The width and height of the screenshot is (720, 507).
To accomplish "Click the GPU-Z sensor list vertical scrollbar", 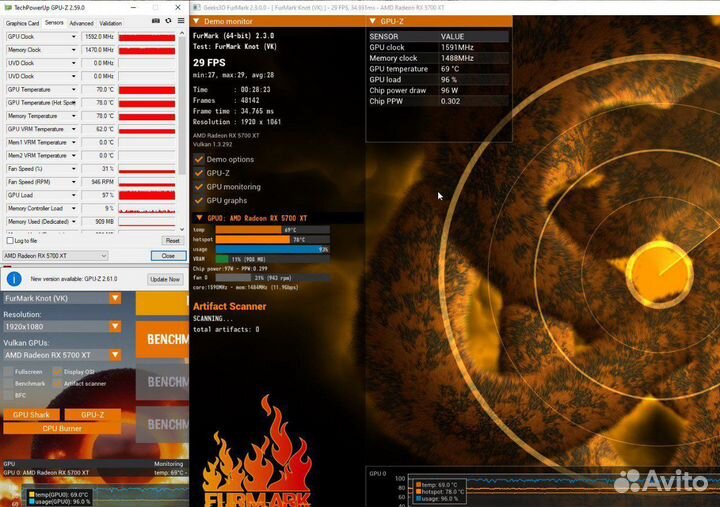I will click(182, 106).
